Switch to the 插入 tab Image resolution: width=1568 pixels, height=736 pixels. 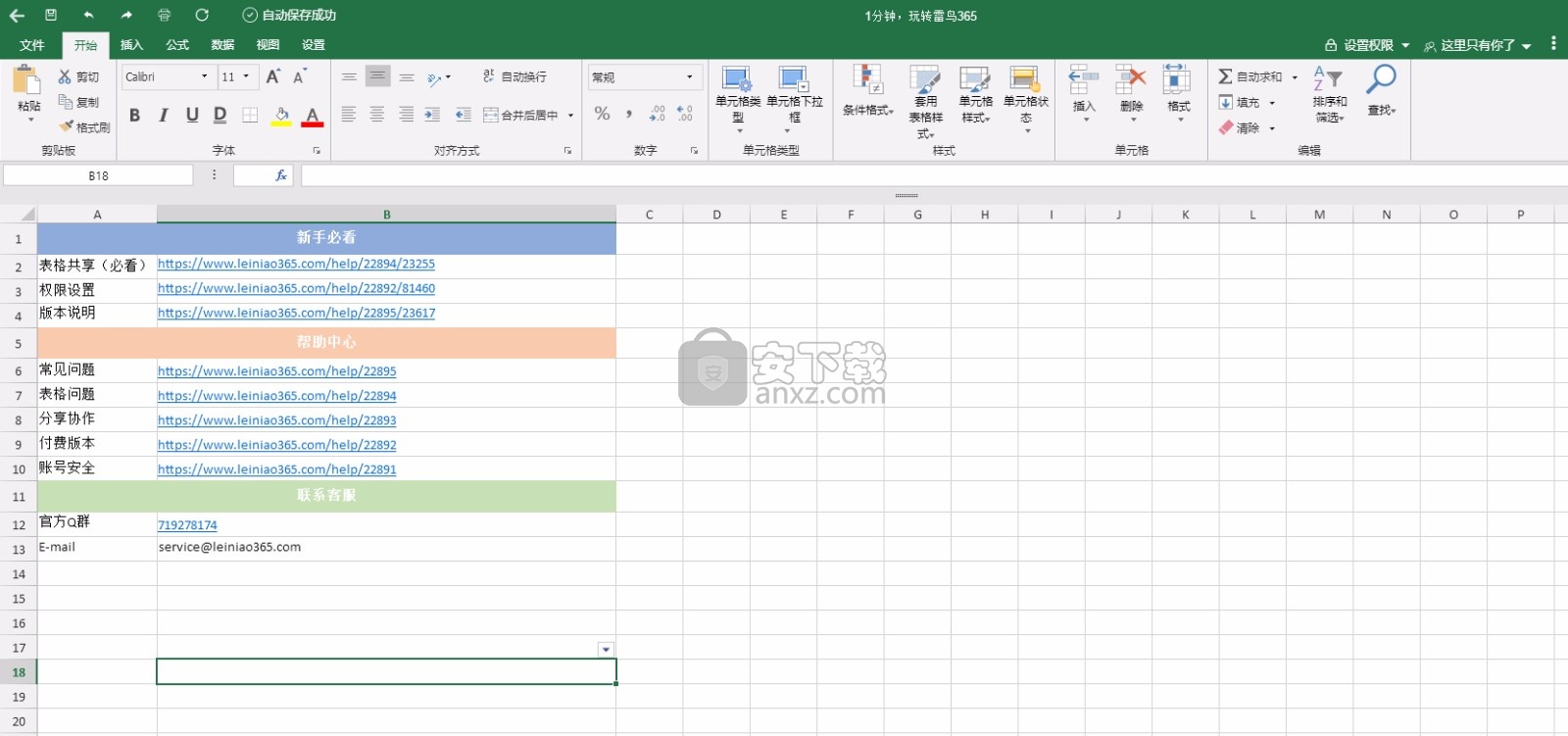(131, 45)
